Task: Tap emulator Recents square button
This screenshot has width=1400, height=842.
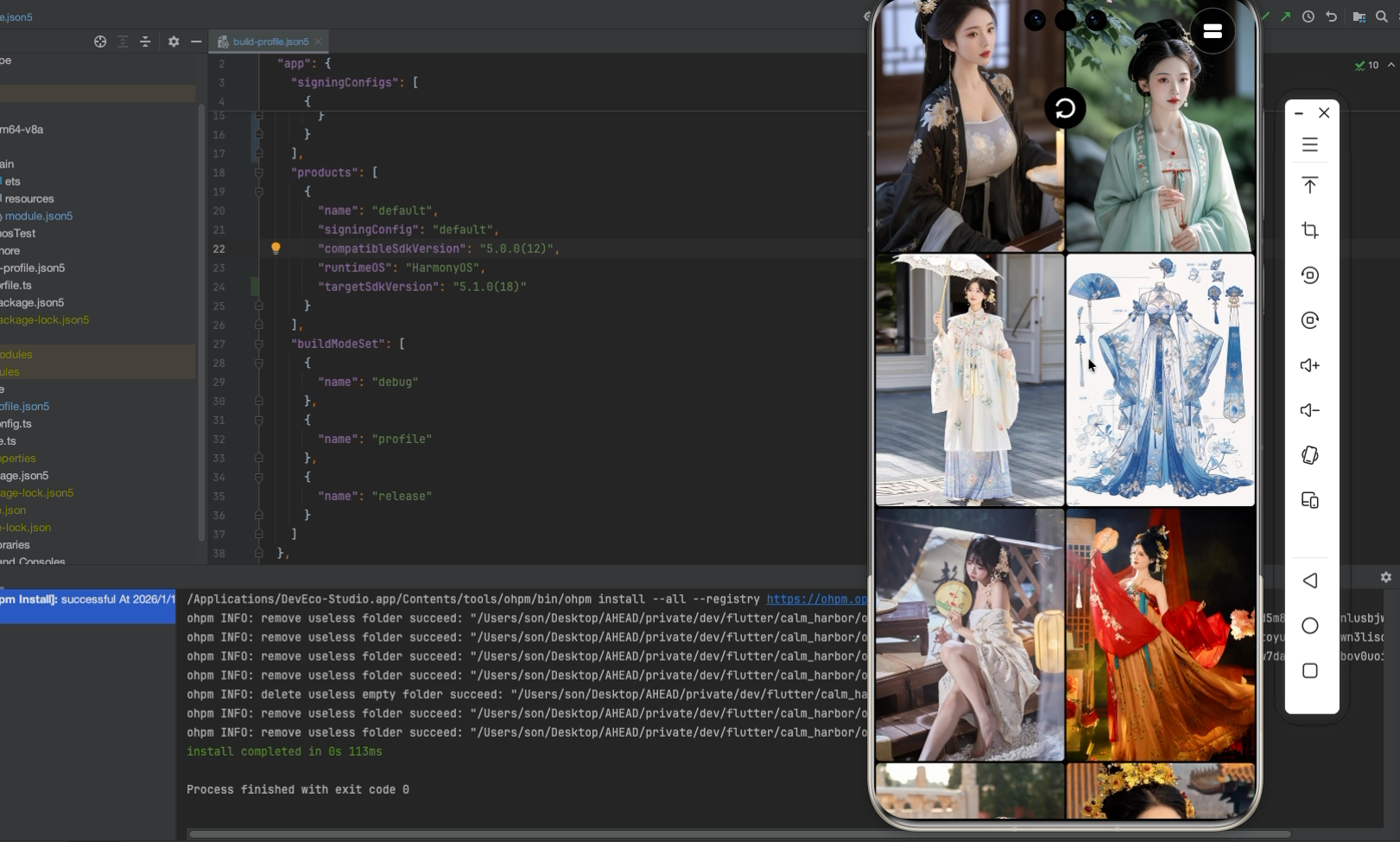Action: (1310, 671)
